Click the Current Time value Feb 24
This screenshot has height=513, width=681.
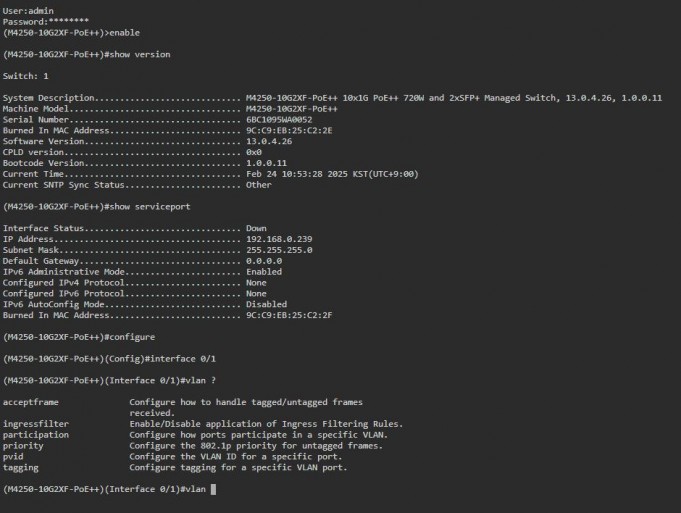click(332, 174)
